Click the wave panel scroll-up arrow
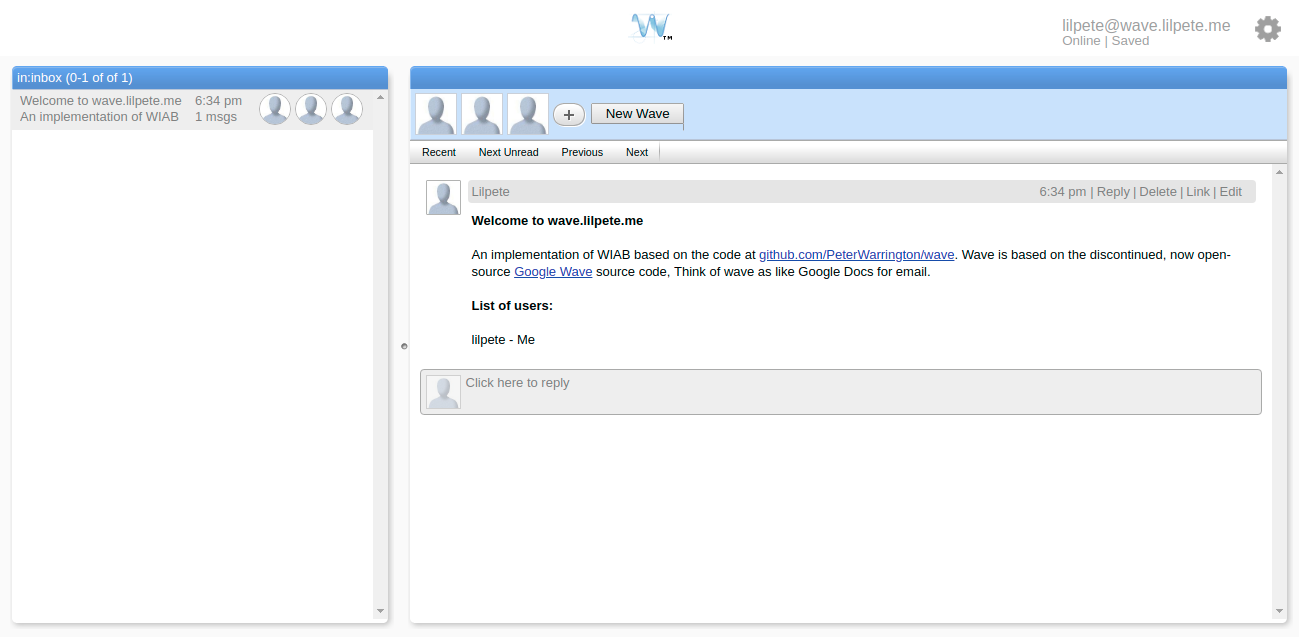Image resolution: width=1299 pixels, height=637 pixels. (x=1280, y=172)
